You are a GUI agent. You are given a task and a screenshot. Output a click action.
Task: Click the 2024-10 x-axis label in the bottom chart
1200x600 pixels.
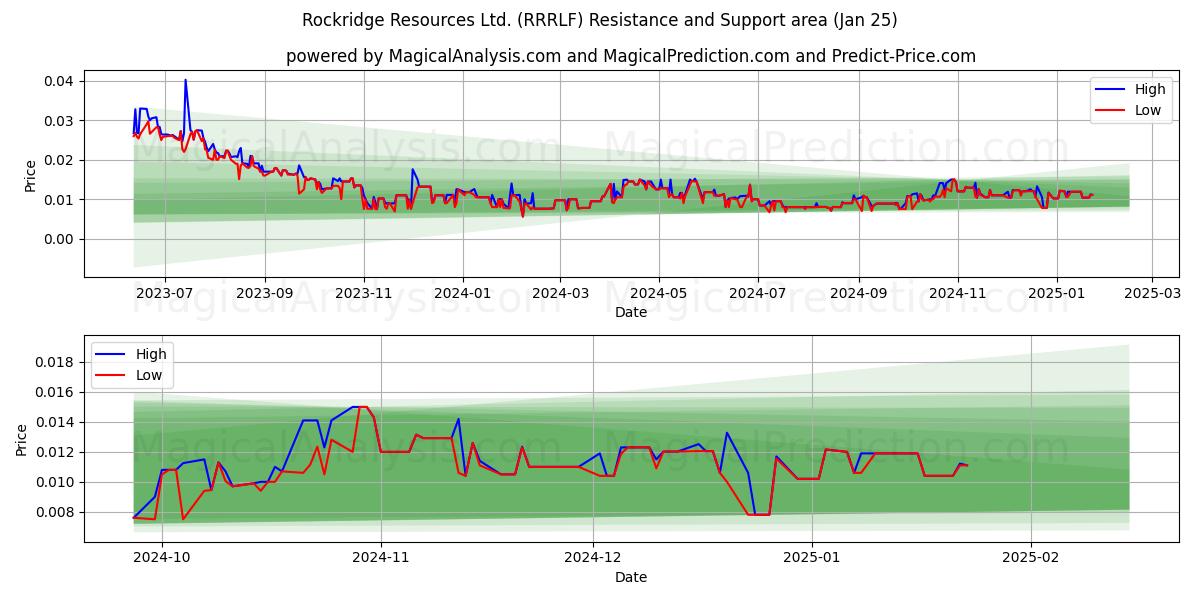[162, 560]
